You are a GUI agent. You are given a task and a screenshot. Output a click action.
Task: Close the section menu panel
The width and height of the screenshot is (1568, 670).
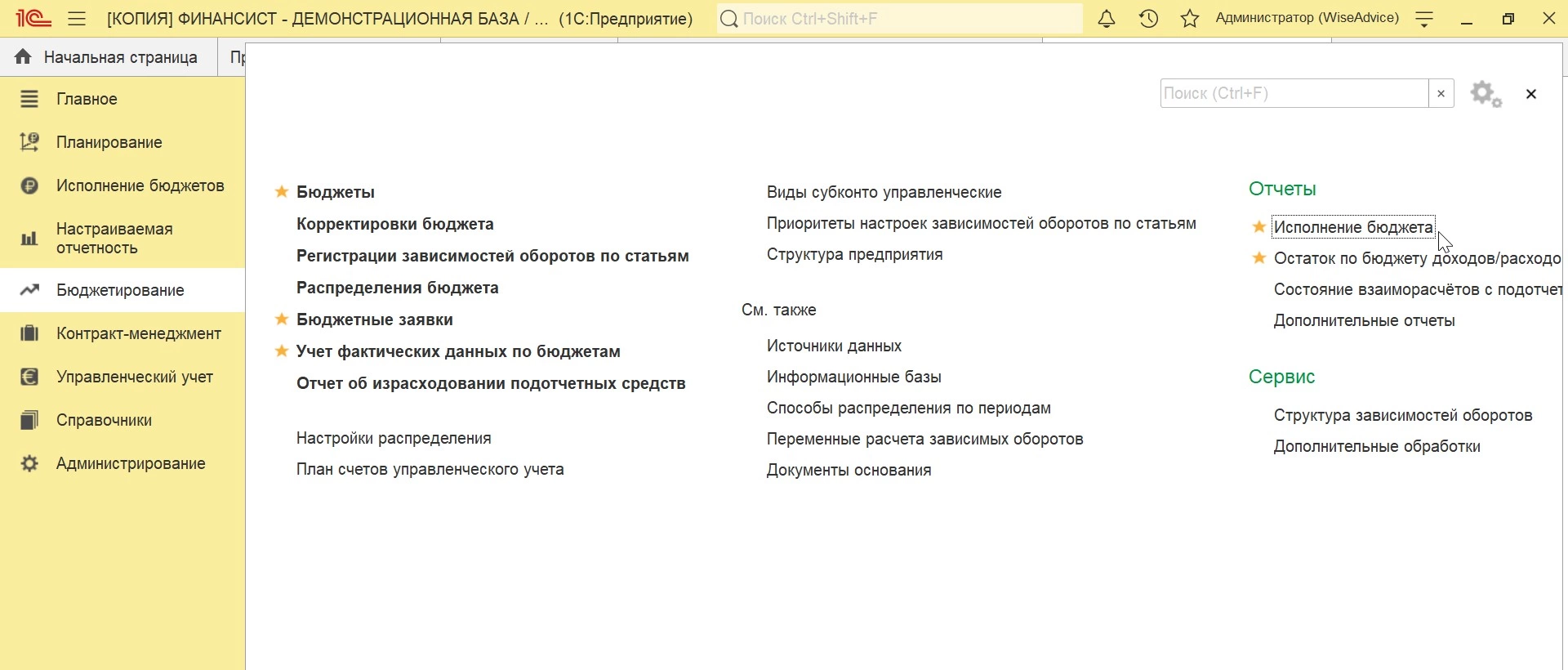click(1531, 94)
